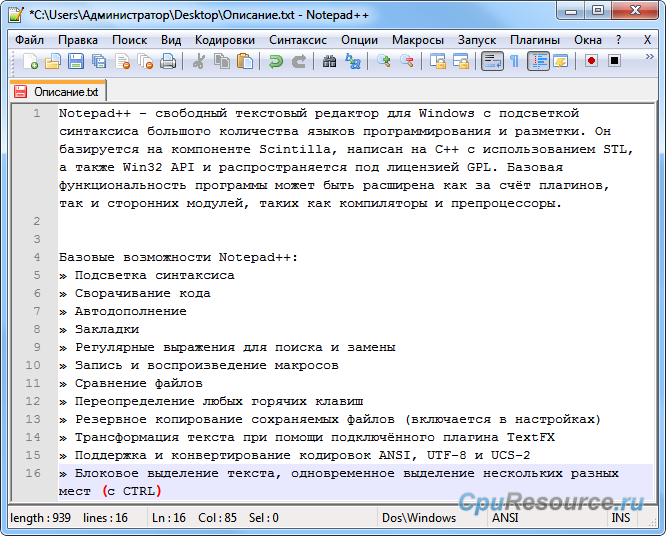
Task: Paste from clipboard icon
Action: coord(245,62)
